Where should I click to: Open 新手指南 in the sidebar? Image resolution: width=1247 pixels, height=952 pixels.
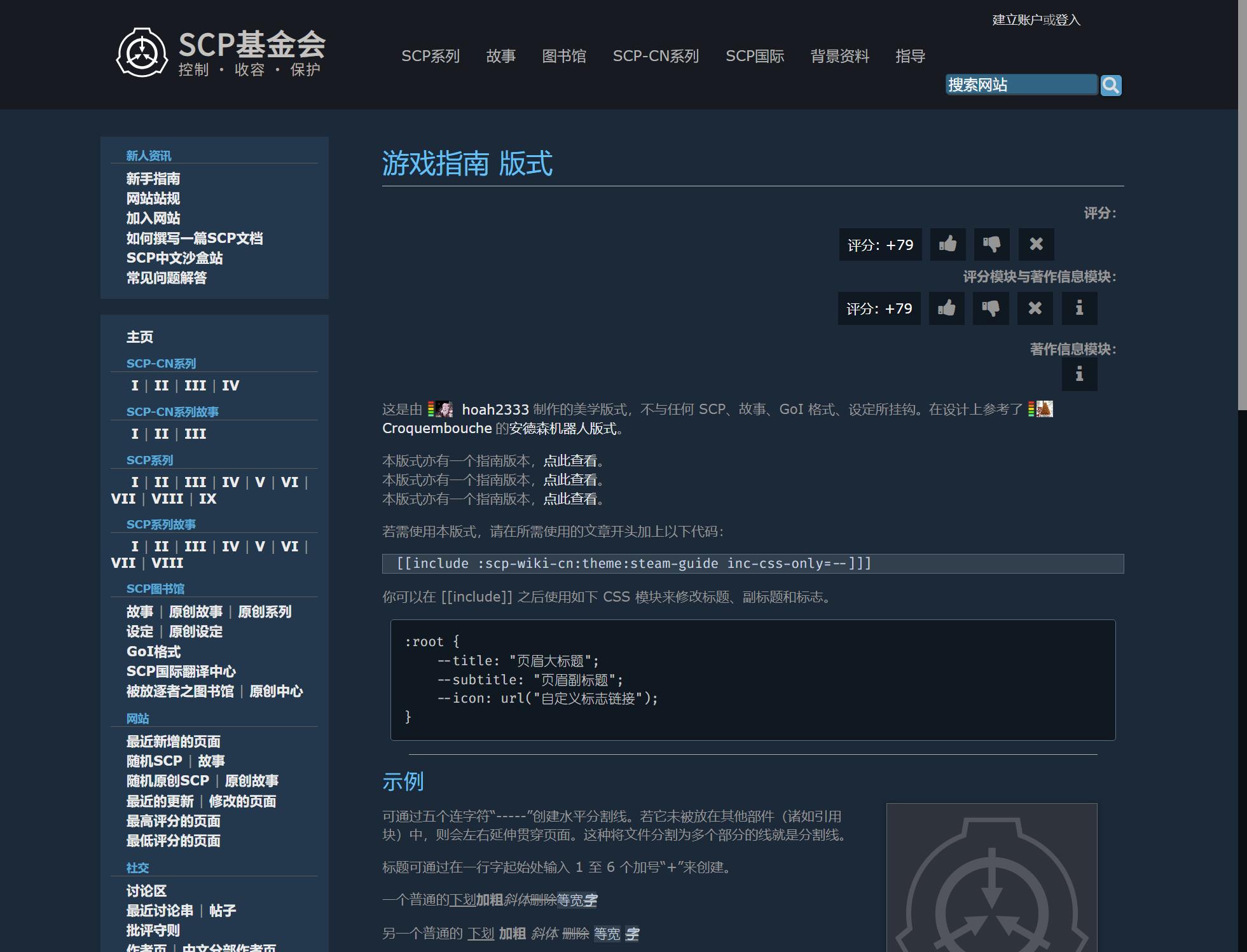[x=153, y=179]
